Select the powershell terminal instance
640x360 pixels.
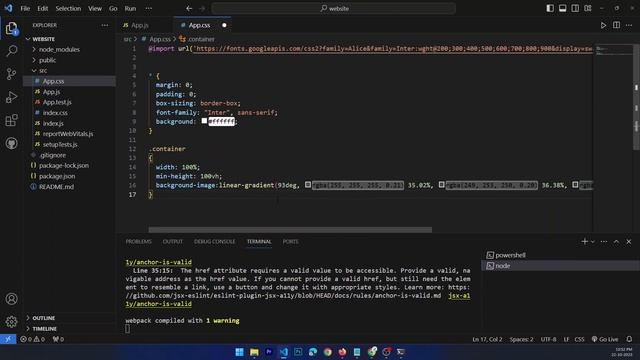560,255
